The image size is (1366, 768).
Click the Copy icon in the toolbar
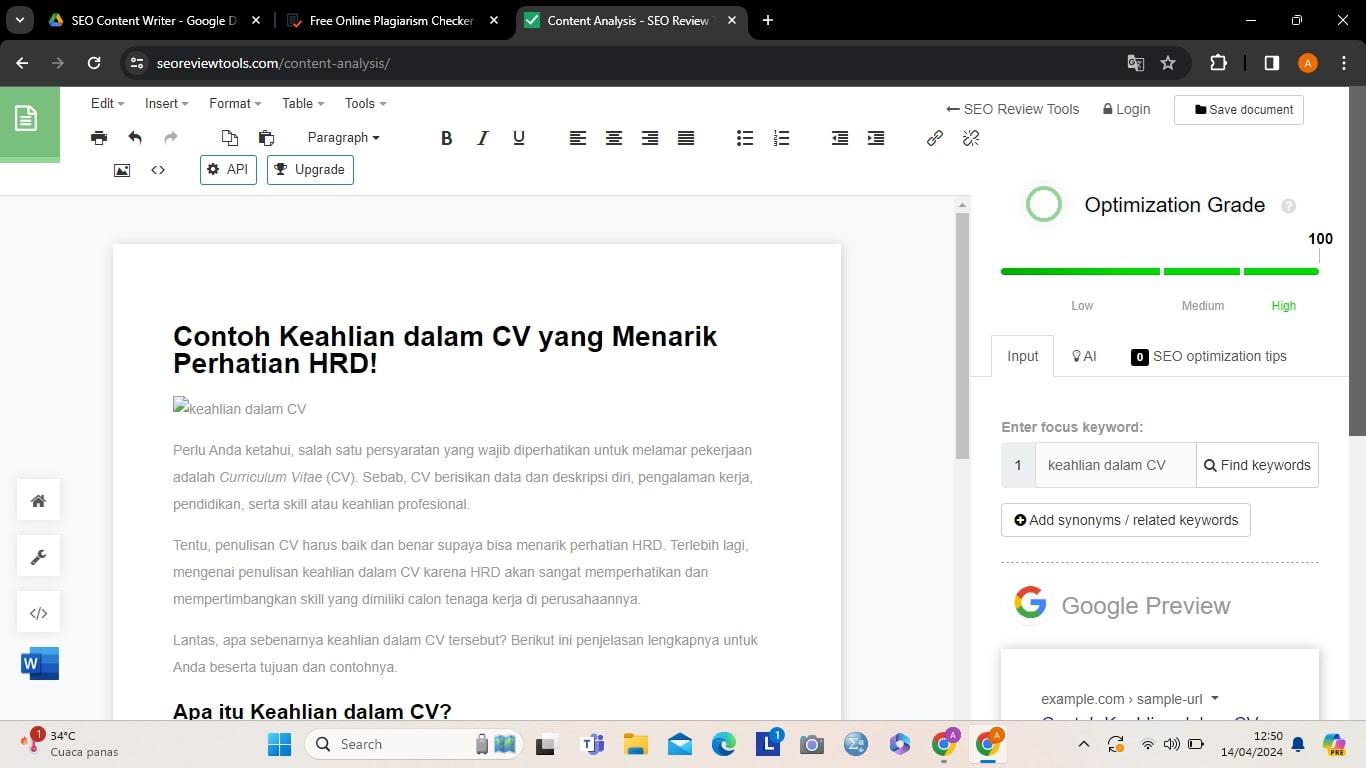(230, 138)
